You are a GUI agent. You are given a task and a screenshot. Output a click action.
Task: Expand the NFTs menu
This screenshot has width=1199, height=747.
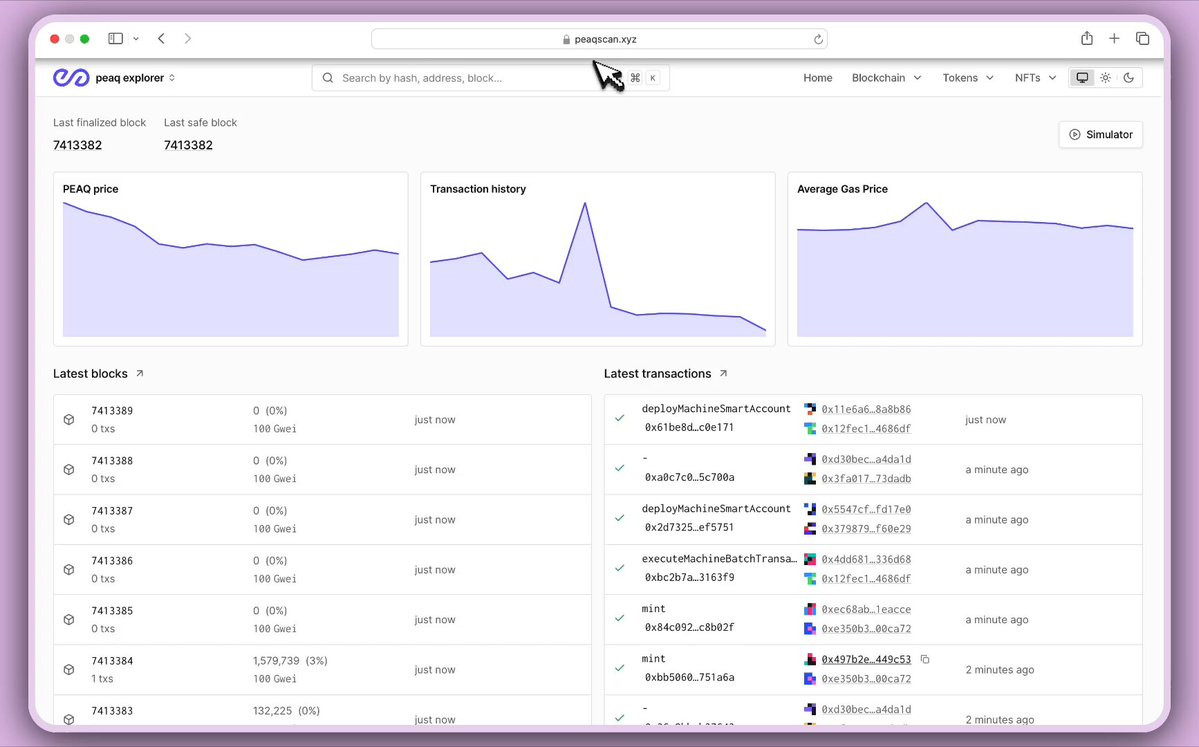tap(1035, 78)
